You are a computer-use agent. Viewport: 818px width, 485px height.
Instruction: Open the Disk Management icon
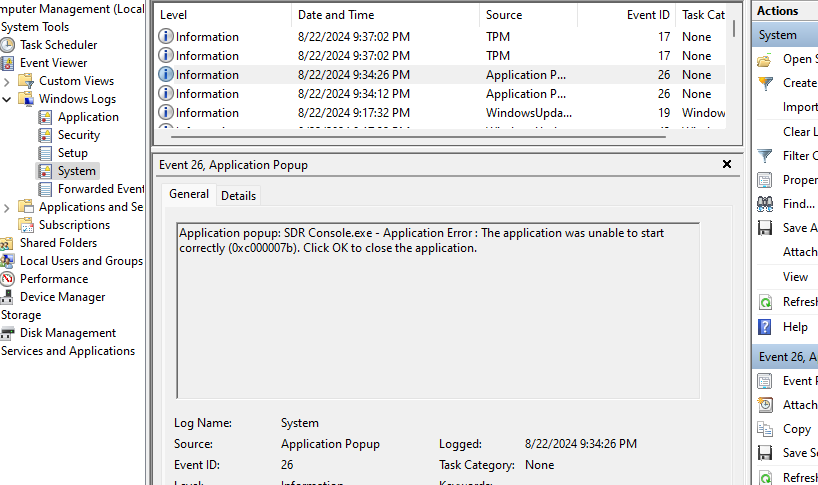[7, 333]
